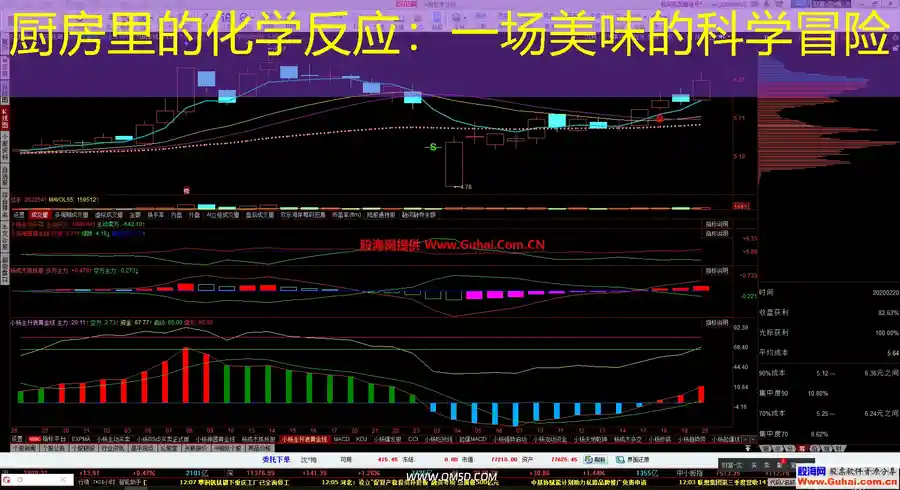Viewport: 900px width, 490px height.
Task: Click the 12:07 news ticker headline
Action: point(234,483)
